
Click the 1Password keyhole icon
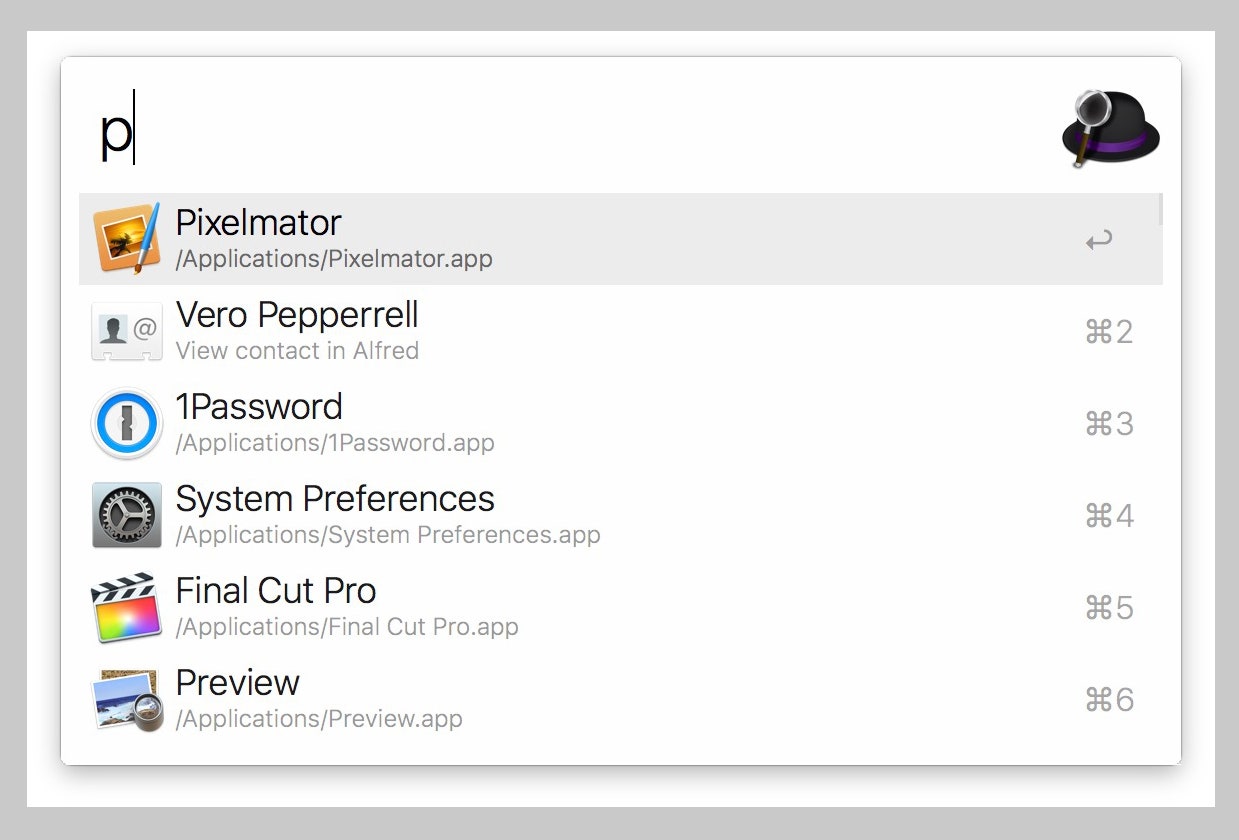click(x=126, y=423)
